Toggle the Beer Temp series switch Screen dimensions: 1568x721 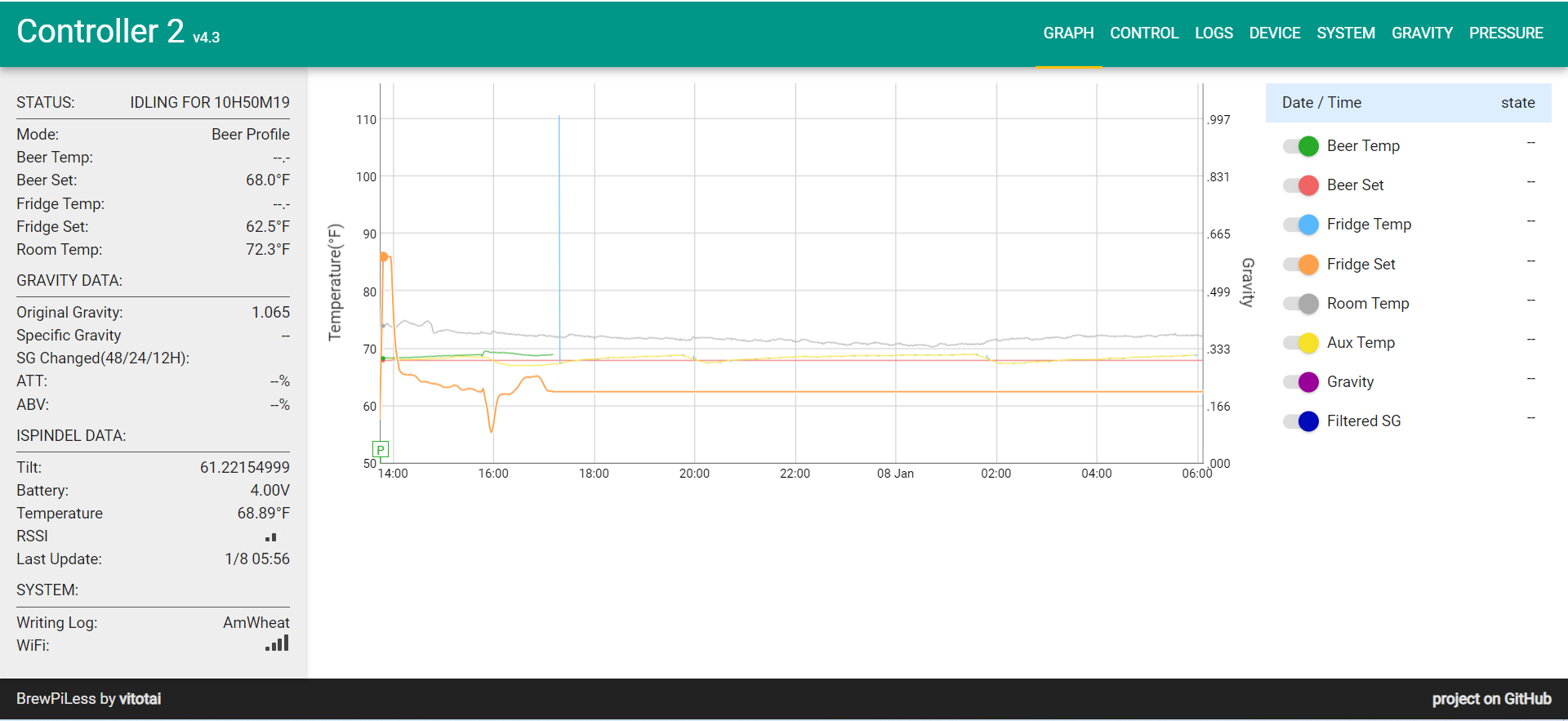[x=1301, y=146]
